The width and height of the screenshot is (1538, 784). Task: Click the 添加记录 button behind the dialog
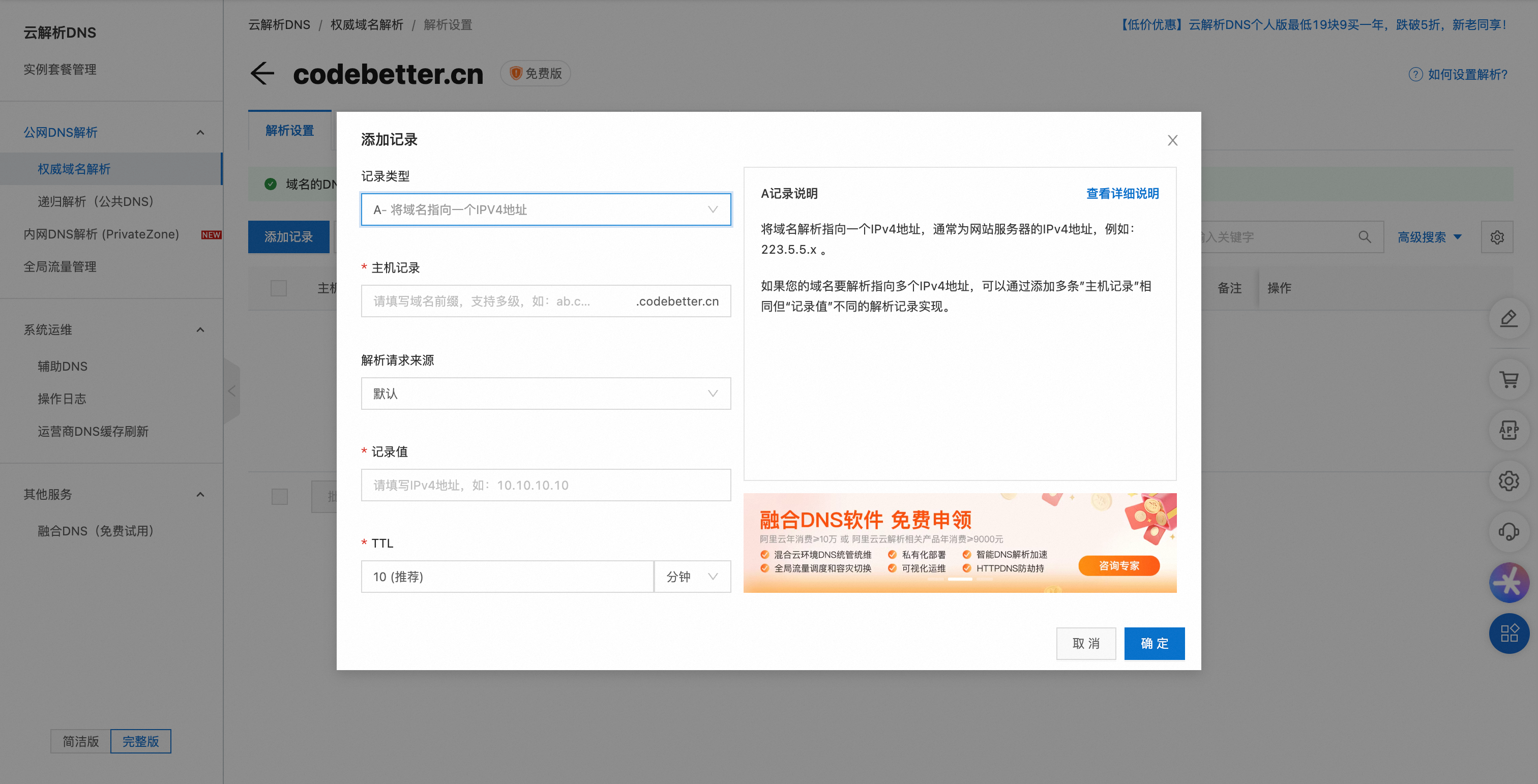pyautogui.click(x=288, y=237)
